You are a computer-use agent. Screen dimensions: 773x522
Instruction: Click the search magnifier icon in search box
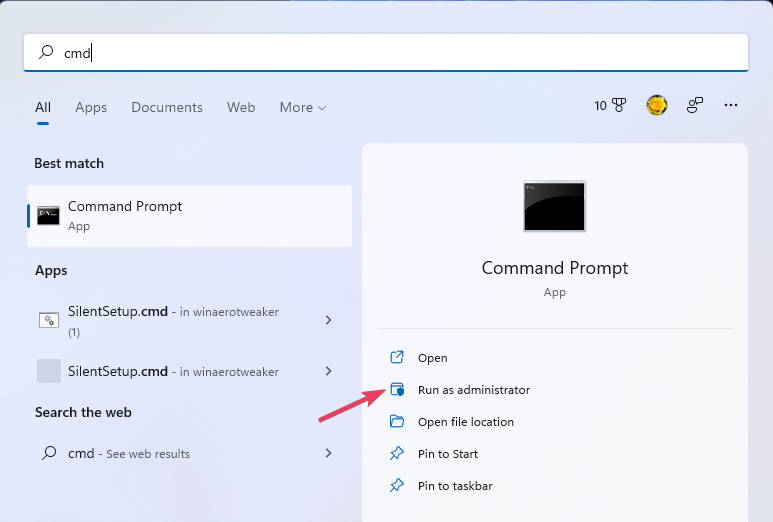(x=46, y=52)
